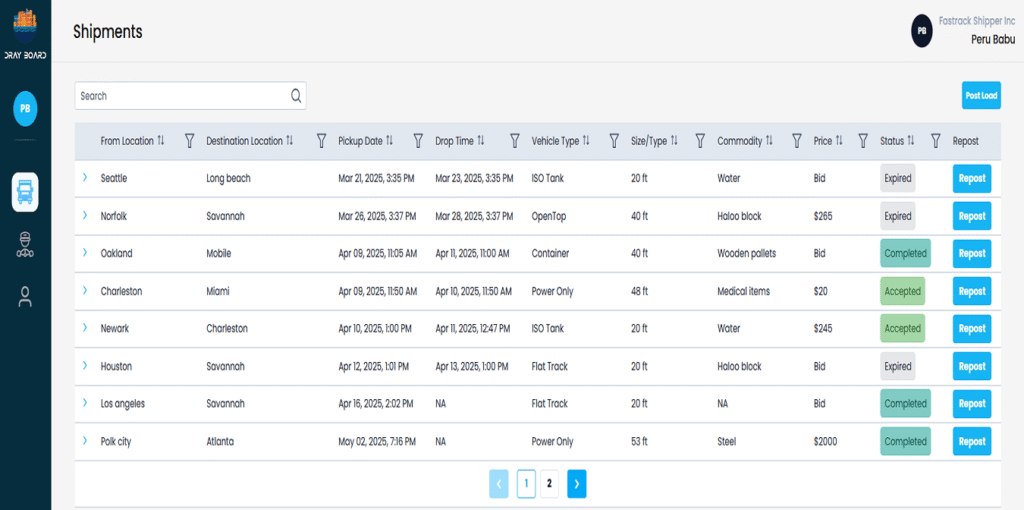Open the driver sidebar icon
The width and height of the screenshot is (1024, 510).
point(25,245)
